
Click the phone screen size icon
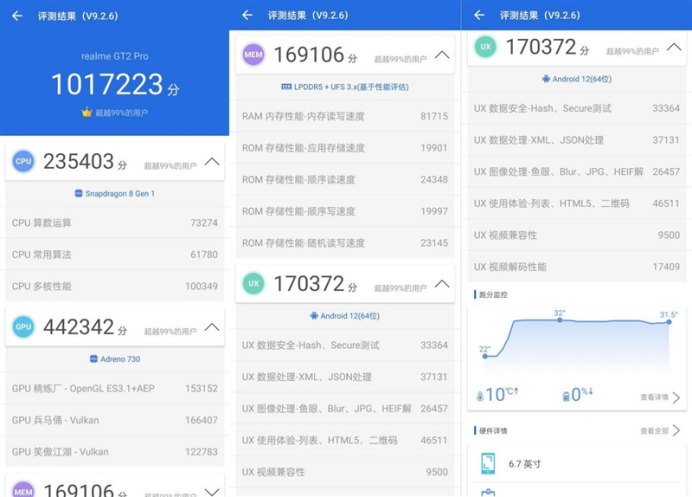coord(488,463)
